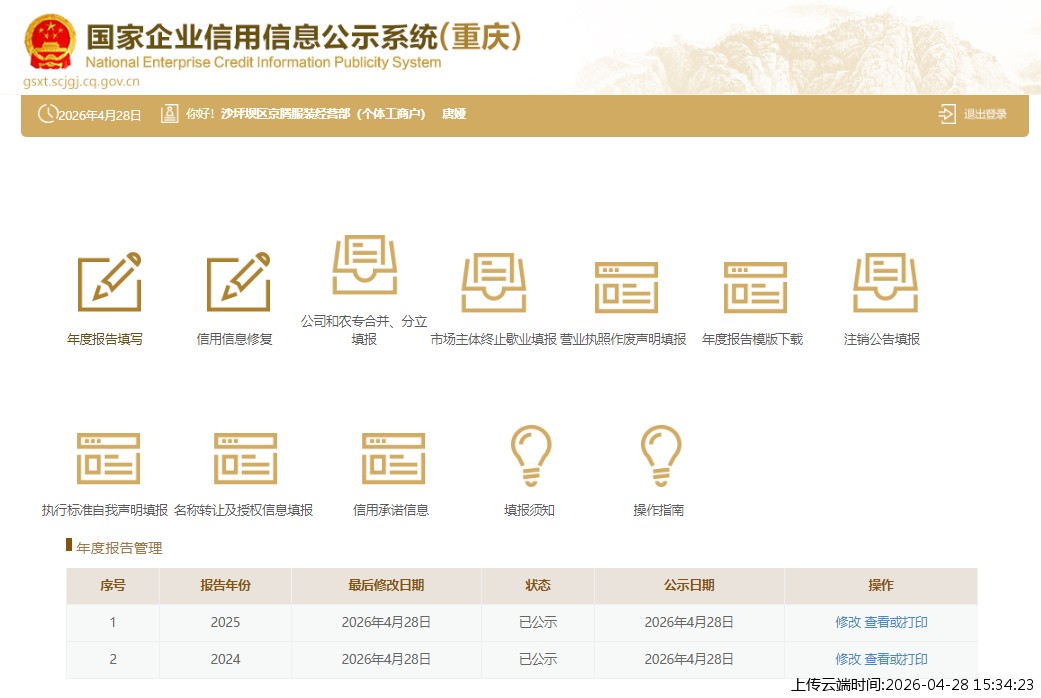Click 查看或打印 for the 2024 report
Image resolution: width=1041 pixels, height=698 pixels.
[896, 659]
